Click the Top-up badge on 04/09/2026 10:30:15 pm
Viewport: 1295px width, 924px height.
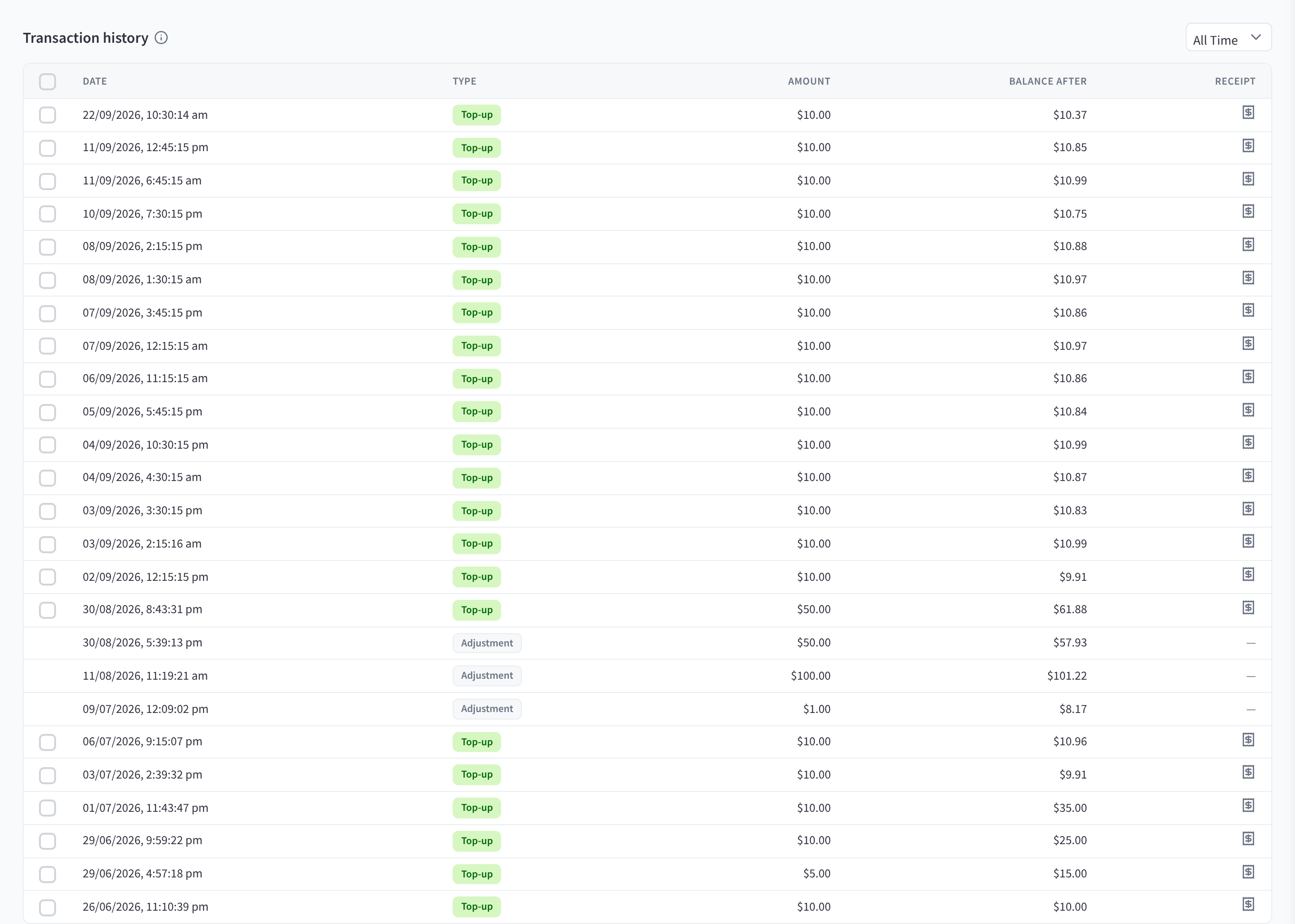477,445
